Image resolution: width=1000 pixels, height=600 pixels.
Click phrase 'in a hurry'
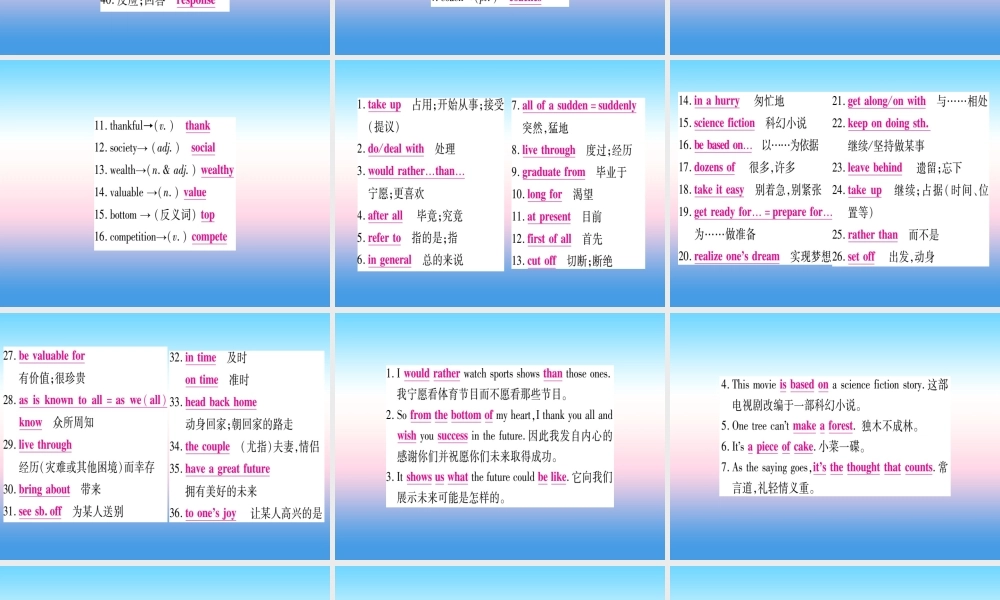click(716, 101)
